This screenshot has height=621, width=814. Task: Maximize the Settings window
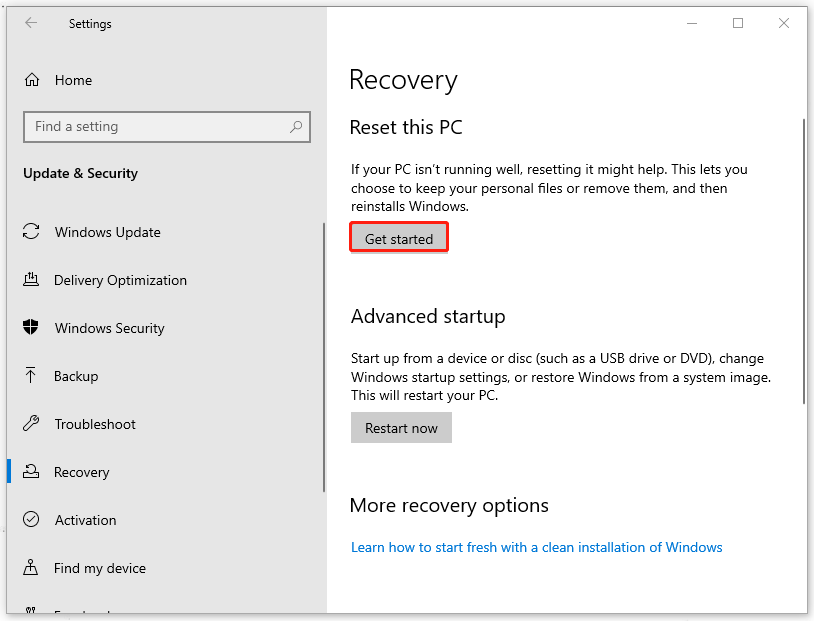tap(738, 24)
